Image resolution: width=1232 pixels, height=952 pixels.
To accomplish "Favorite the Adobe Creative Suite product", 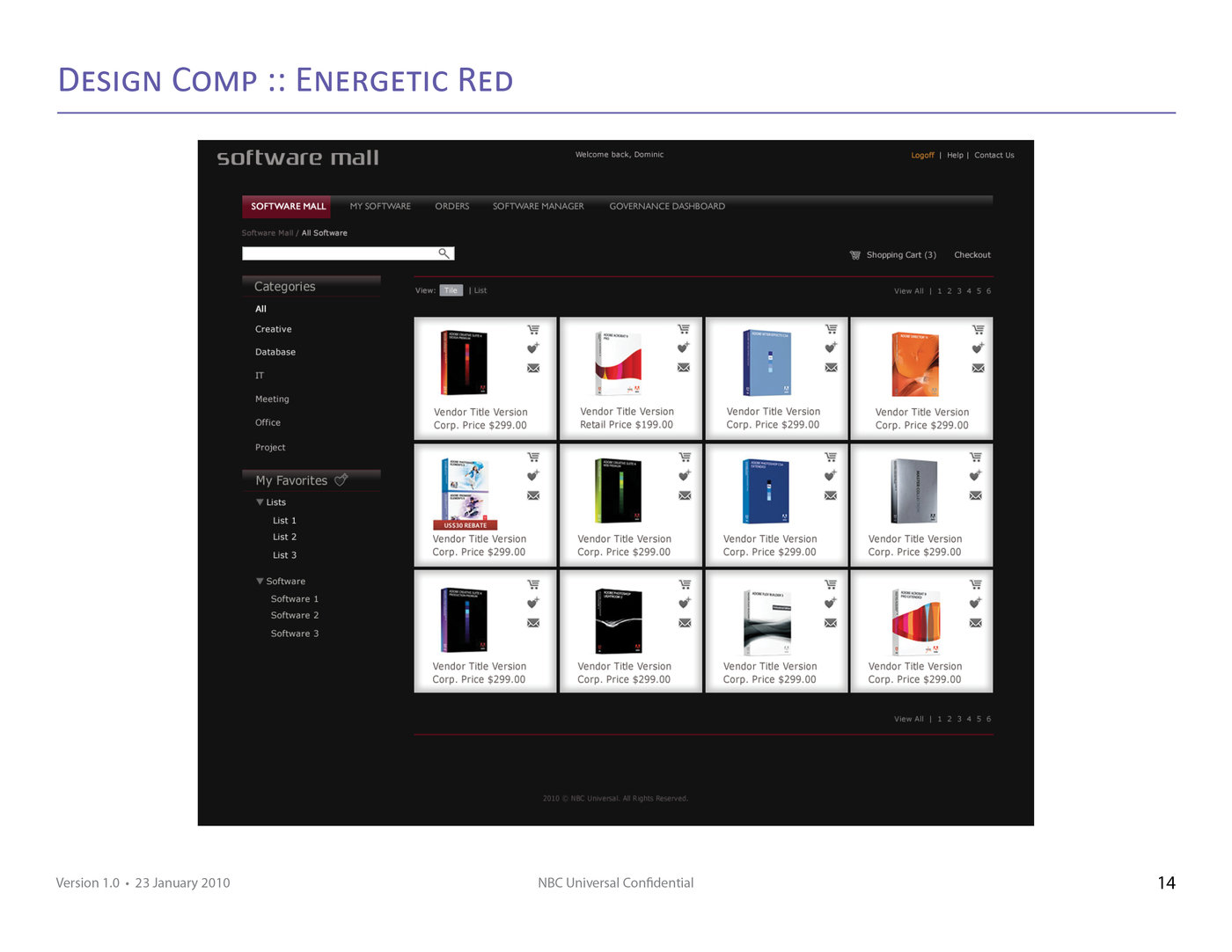I will (532, 348).
